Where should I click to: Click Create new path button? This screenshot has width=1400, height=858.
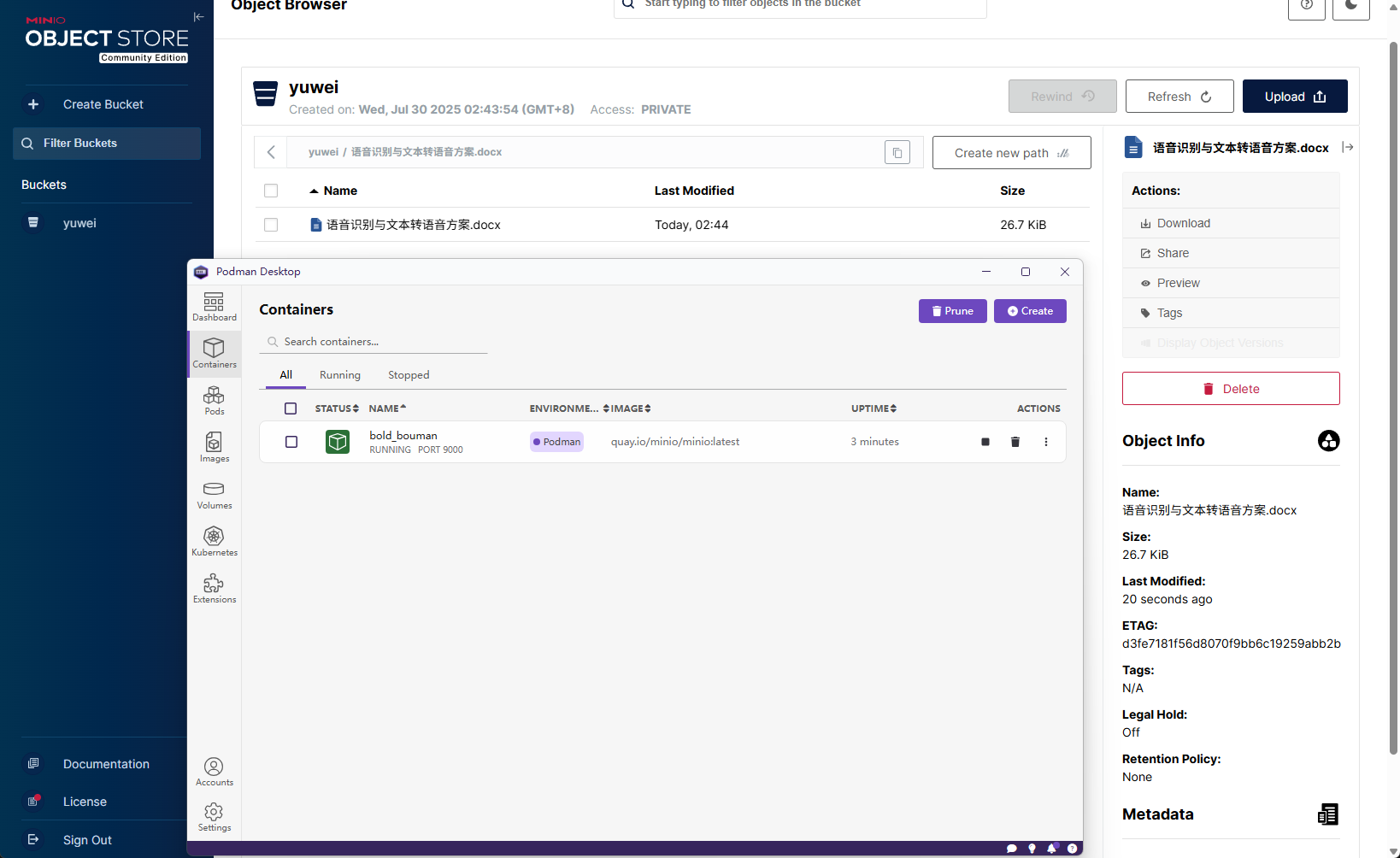pyautogui.click(x=1011, y=153)
